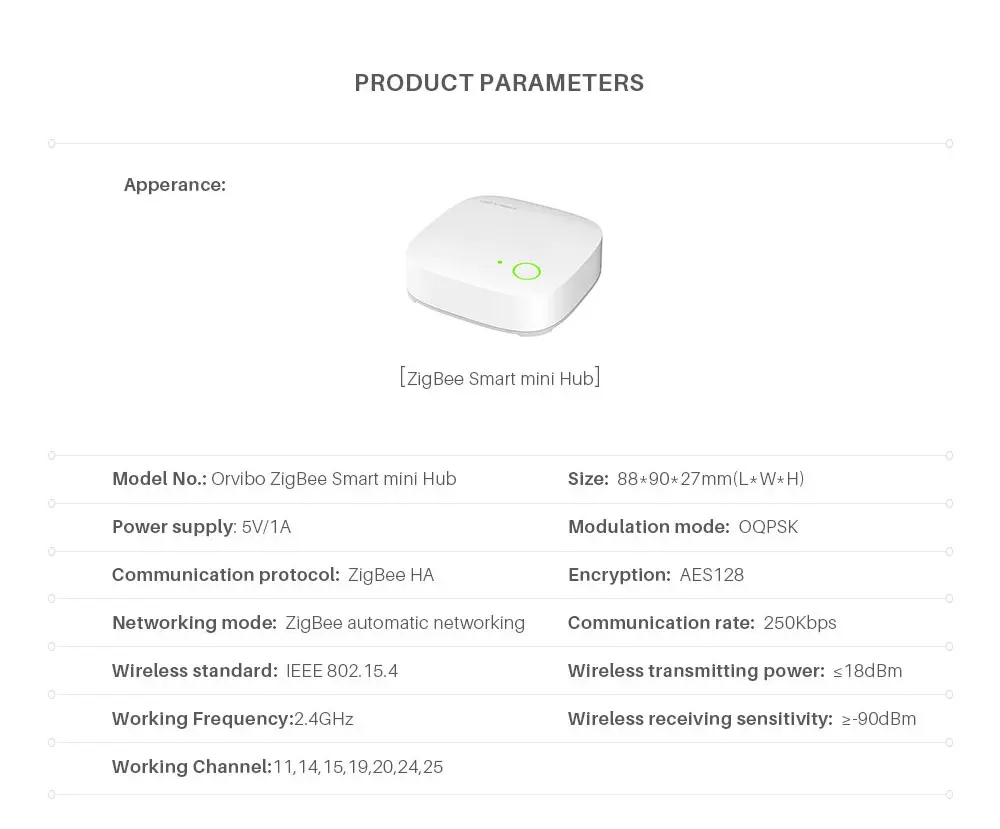
Task: Click the Communication rate 250Kbps entry
Action: pyautogui.click(x=702, y=622)
